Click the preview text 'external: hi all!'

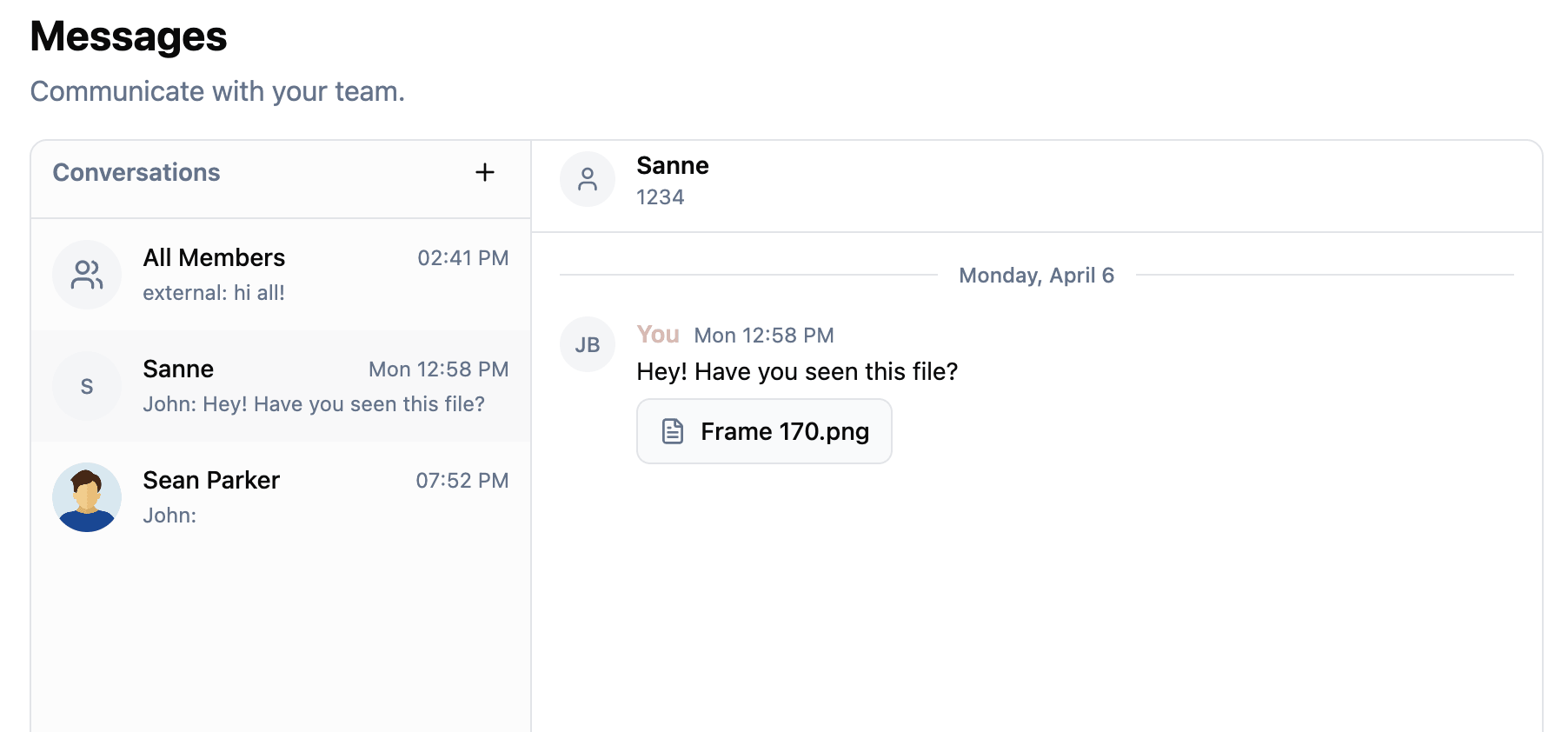pyautogui.click(x=213, y=293)
